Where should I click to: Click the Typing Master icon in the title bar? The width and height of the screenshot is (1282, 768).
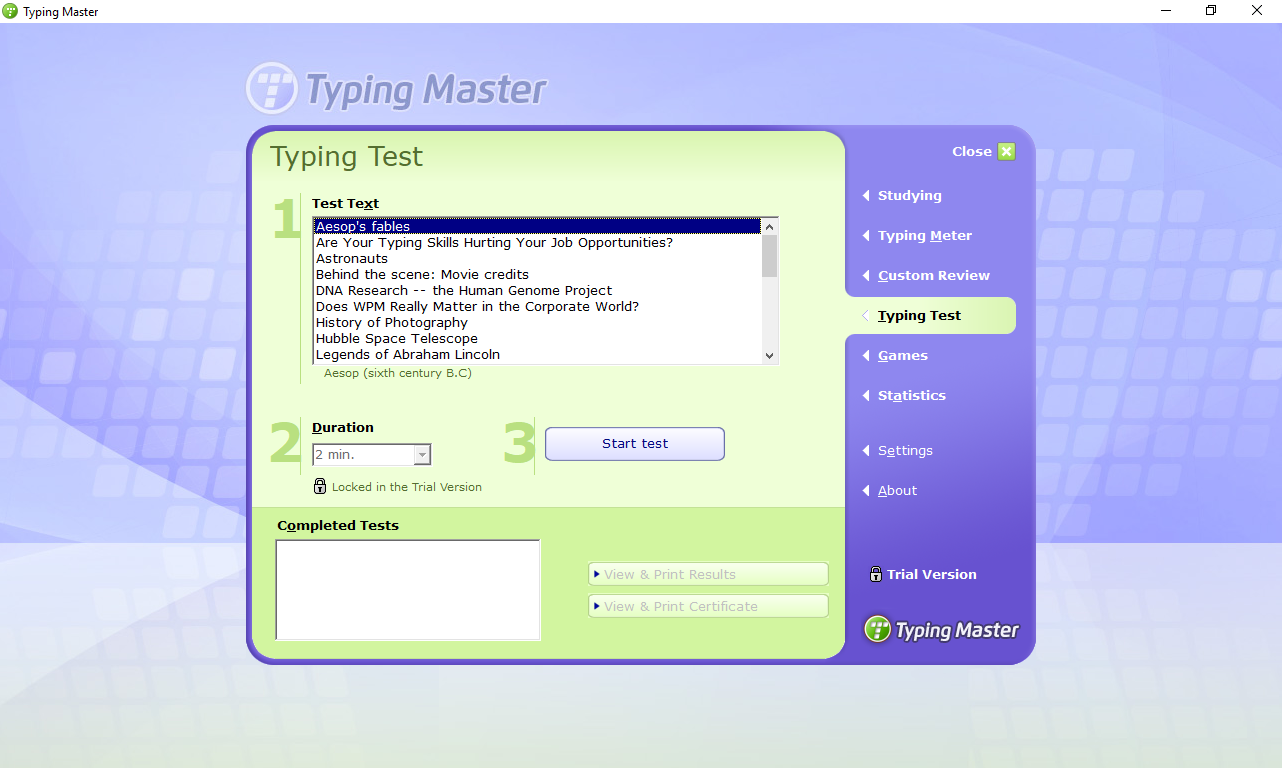pyautogui.click(x=10, y=11)
